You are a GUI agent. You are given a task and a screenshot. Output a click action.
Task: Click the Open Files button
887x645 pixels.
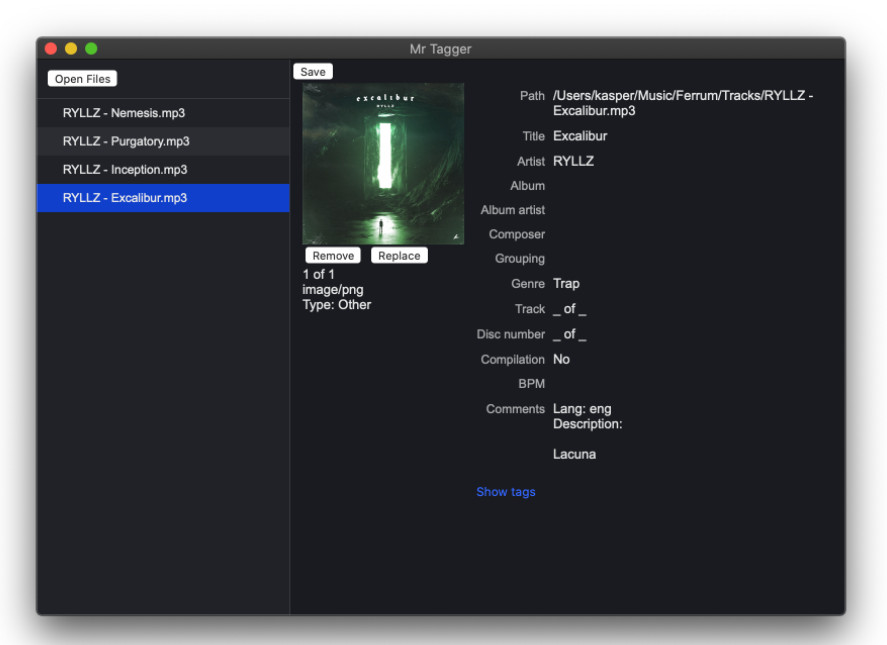point(82,79)
